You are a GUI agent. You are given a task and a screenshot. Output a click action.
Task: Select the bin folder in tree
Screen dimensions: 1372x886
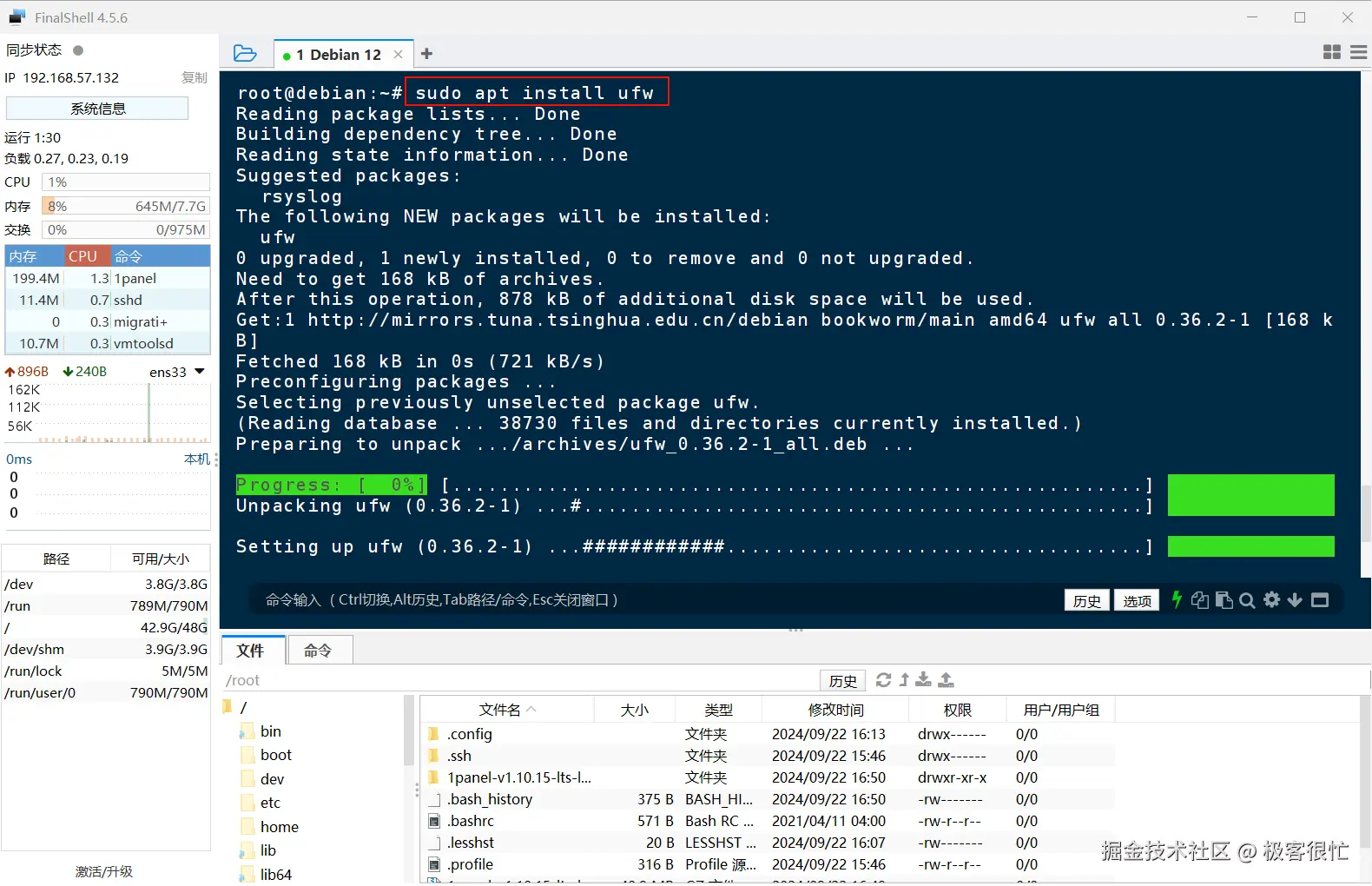tap(270, 731)
